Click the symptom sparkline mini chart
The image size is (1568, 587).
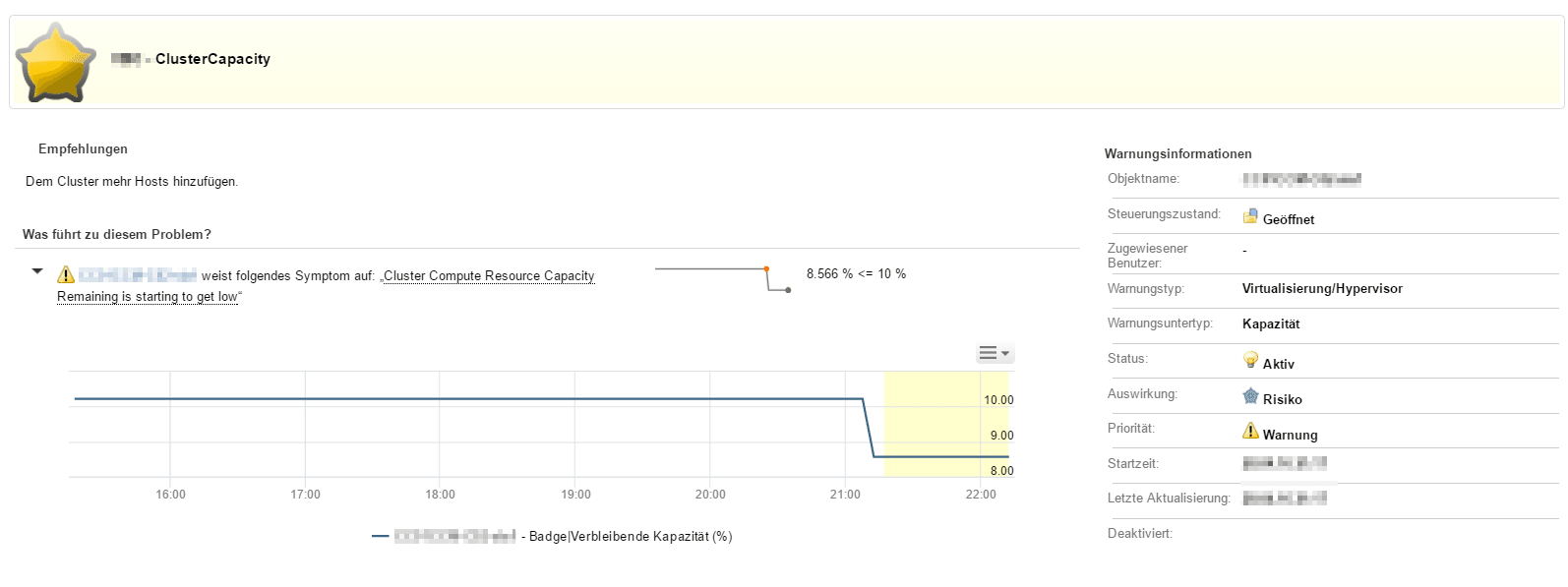pyautogui.click(x=722, y=278)
